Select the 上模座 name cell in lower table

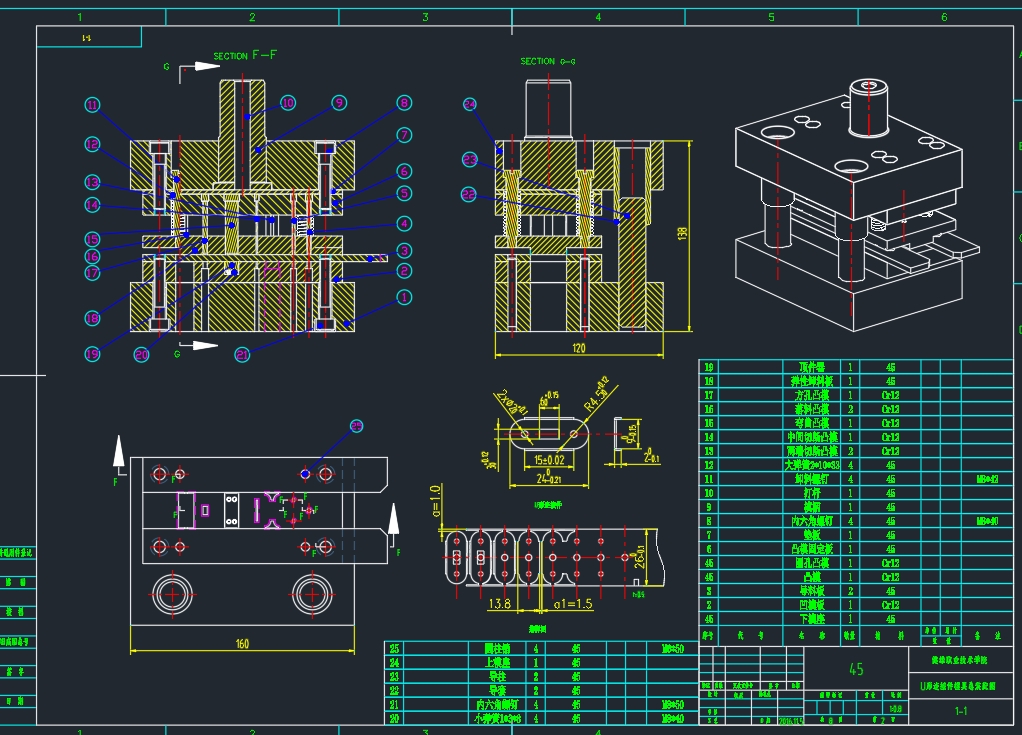(498, 663)
